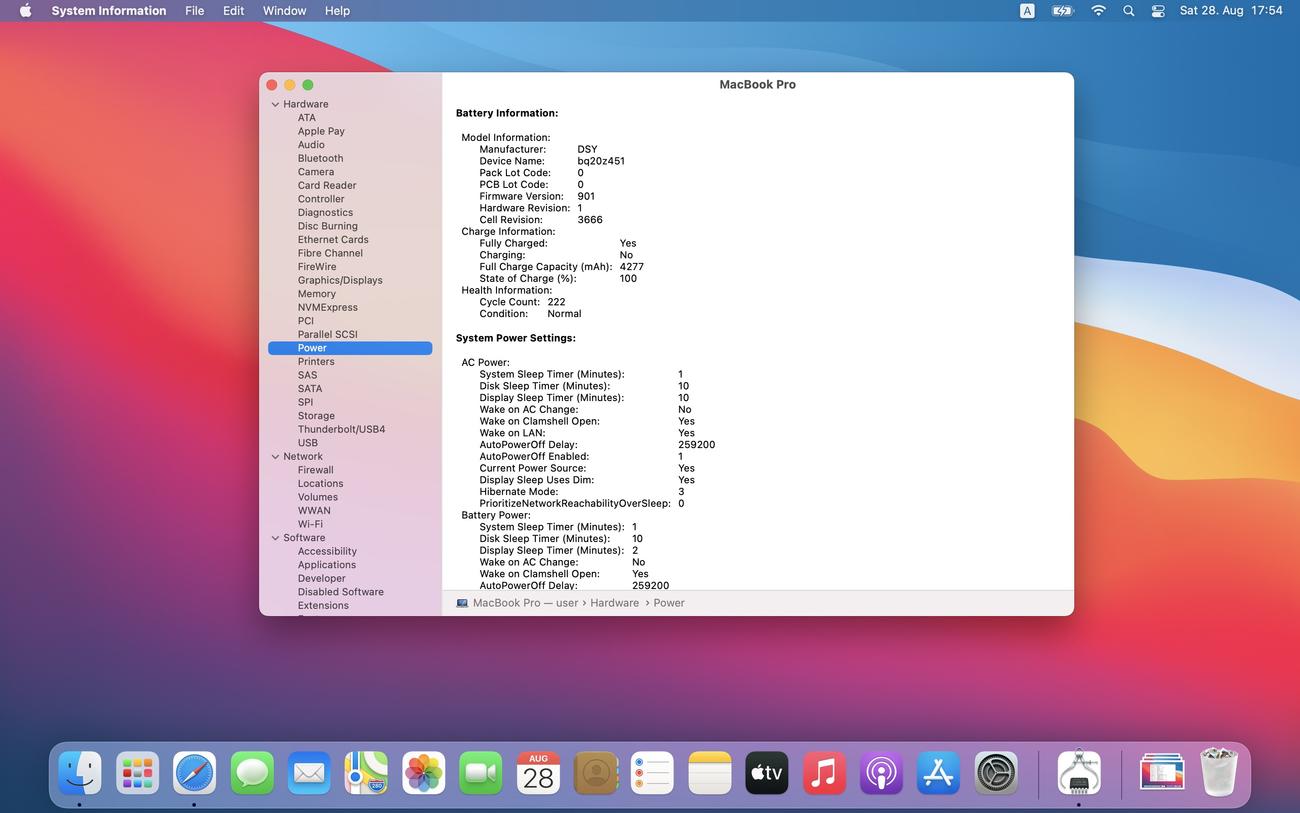Open Podcasts app in the Dock
1300x813 pixels.
tap(882, 773)
